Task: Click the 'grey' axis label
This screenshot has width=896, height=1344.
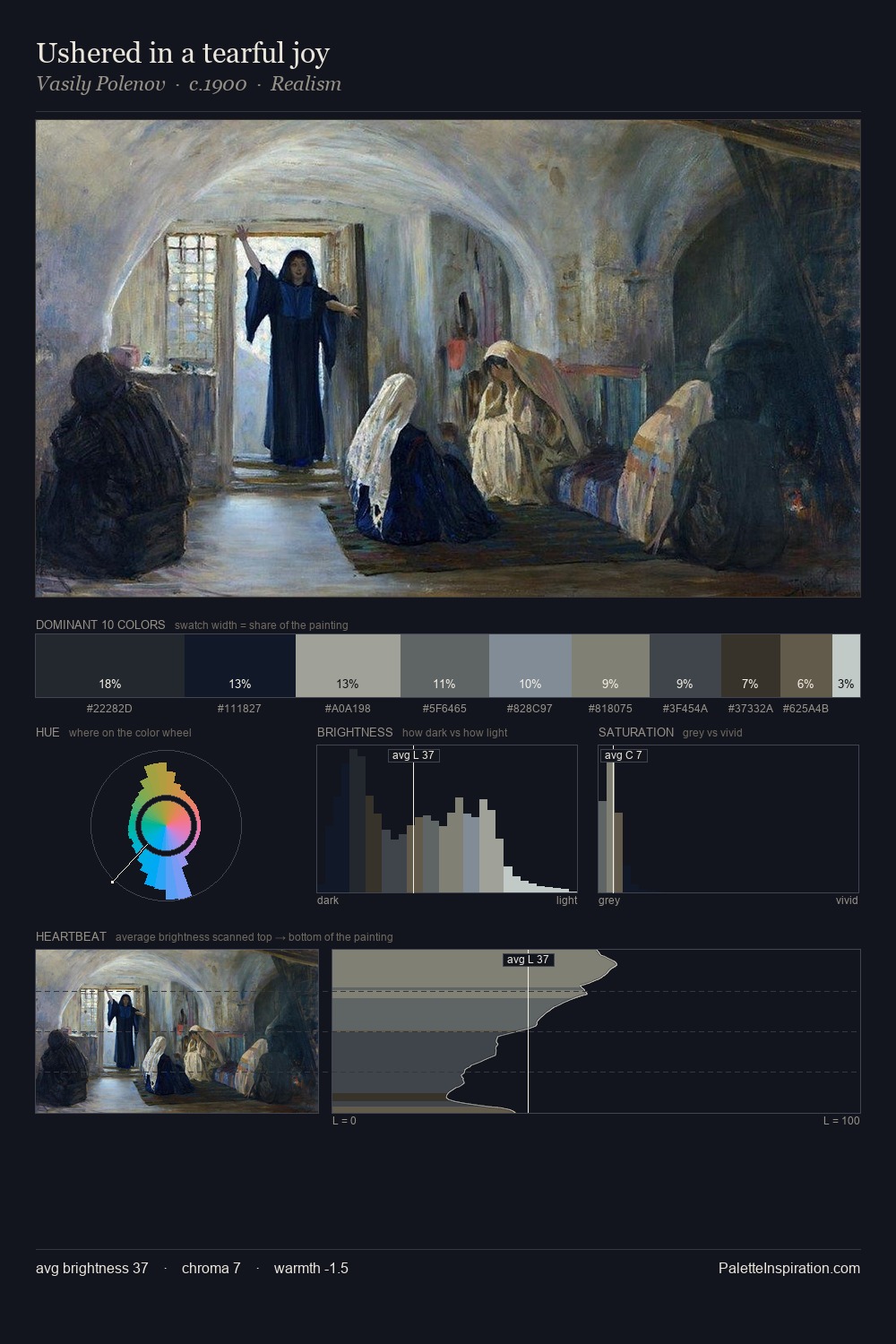Action: 609,900
